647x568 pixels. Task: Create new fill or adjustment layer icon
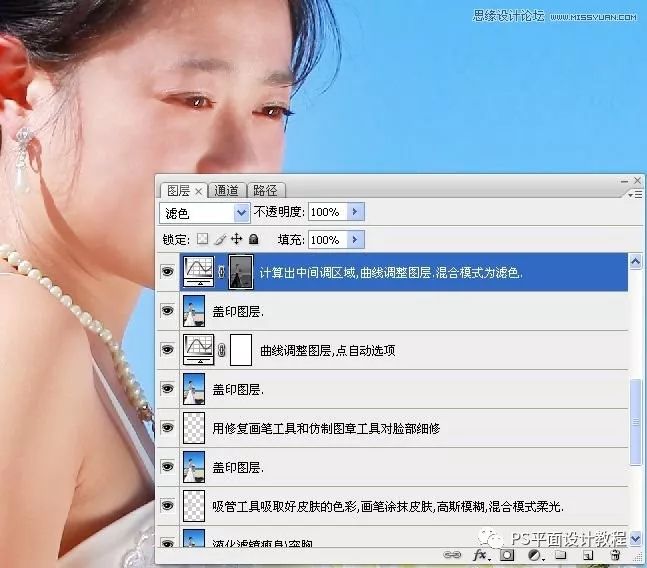(x=535, y=555)
